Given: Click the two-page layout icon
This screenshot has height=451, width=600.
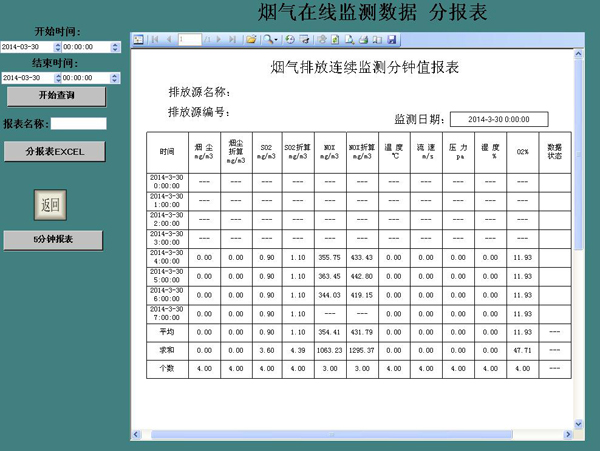Looking at the screenshot, I should 377,39.
